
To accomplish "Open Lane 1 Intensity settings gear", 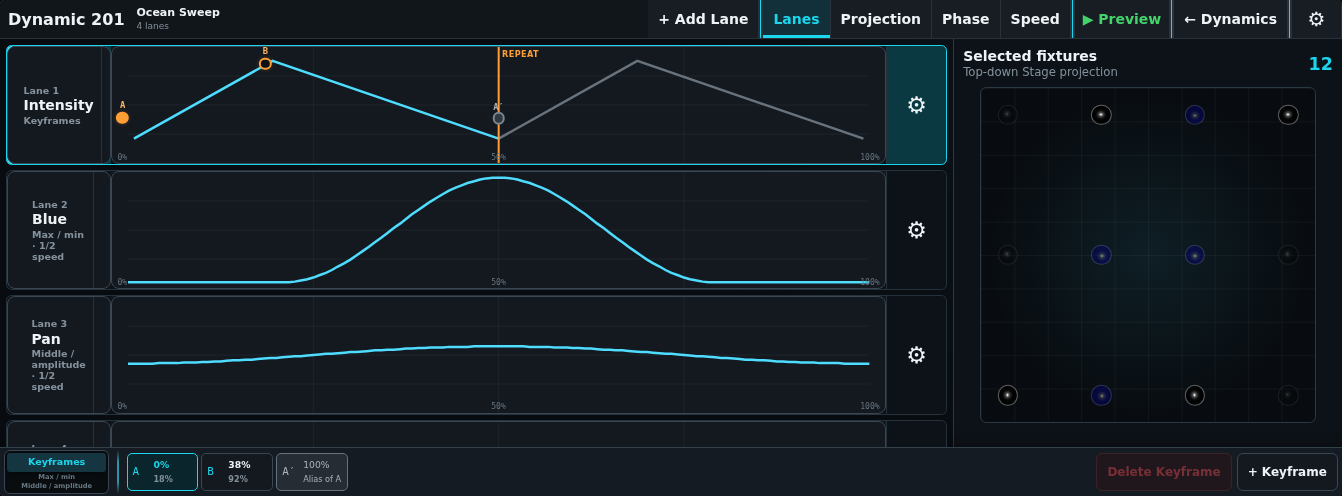I will click(x=916, y=105).
